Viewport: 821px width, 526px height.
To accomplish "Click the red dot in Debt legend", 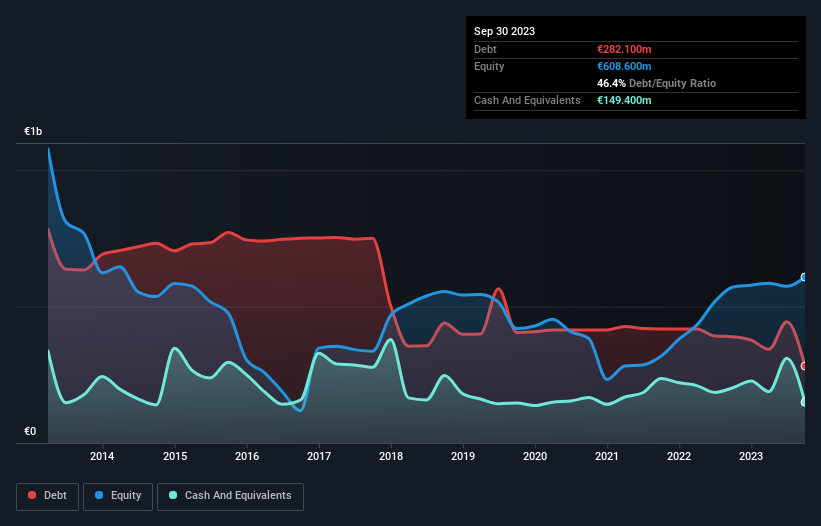I will point(32,495).
